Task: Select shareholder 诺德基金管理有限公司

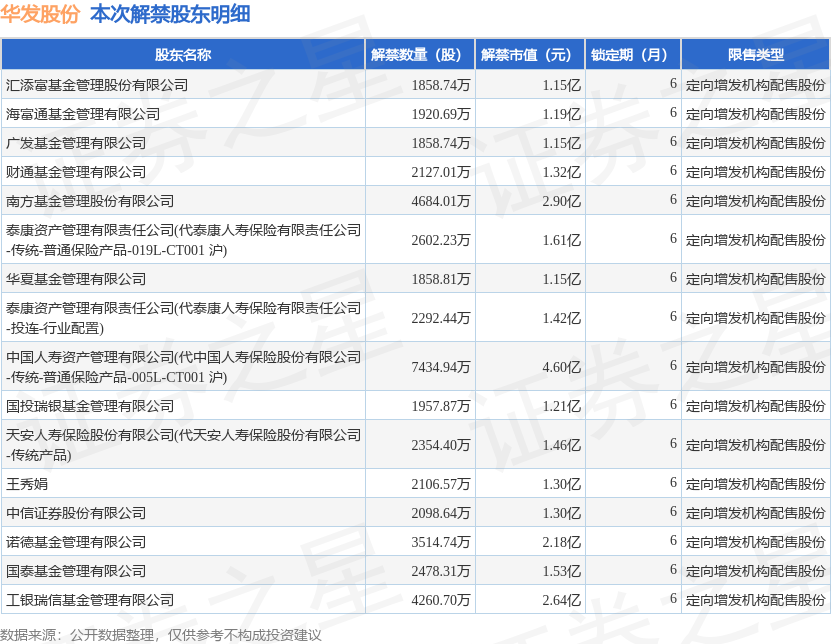Action: [76, 542]
